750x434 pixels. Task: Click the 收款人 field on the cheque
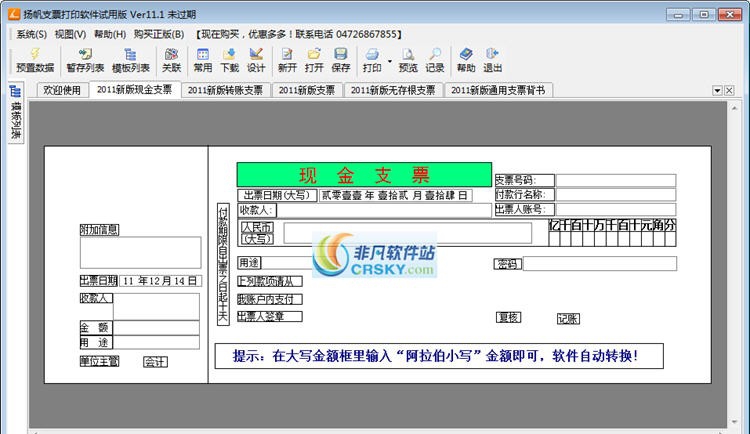click(384, 211)
